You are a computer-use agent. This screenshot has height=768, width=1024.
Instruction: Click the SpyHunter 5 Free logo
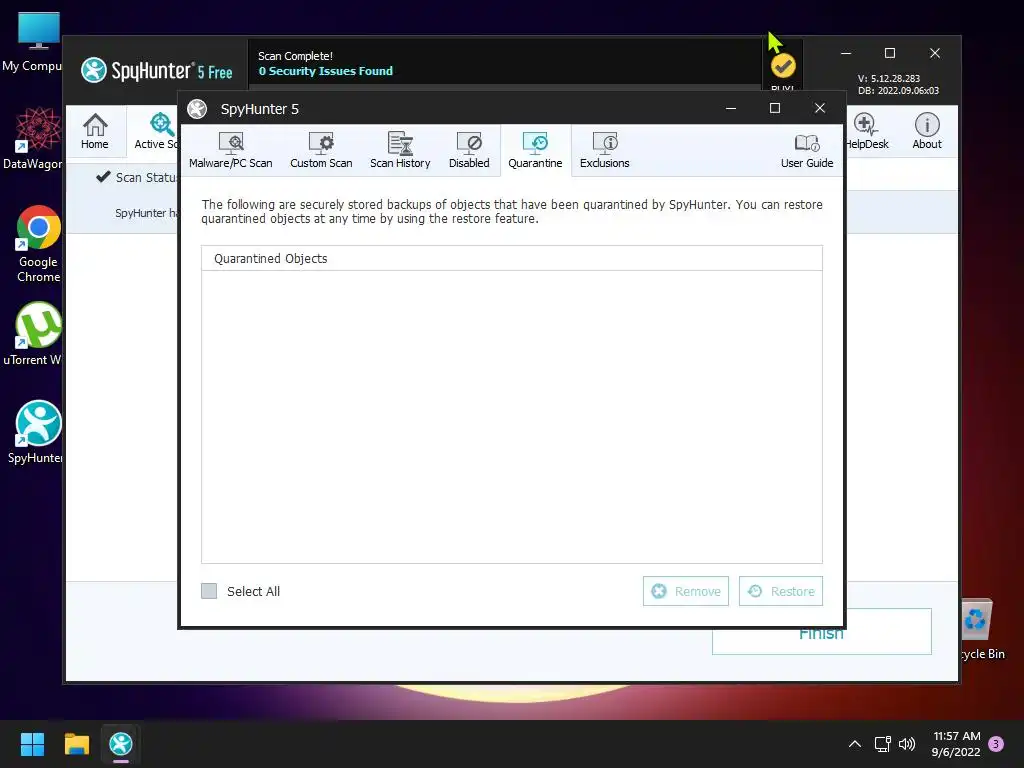click(157, 70)
